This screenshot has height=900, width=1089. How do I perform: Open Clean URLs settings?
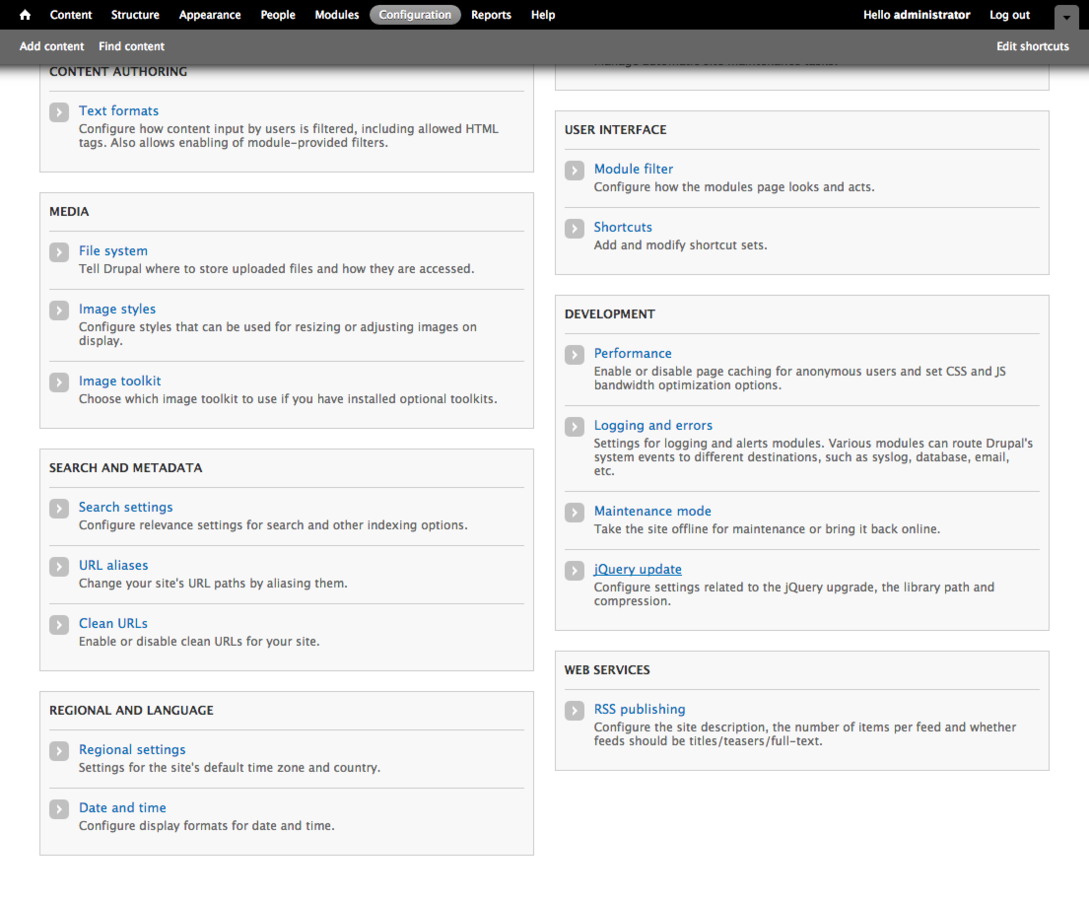click(x=113, y=624)
